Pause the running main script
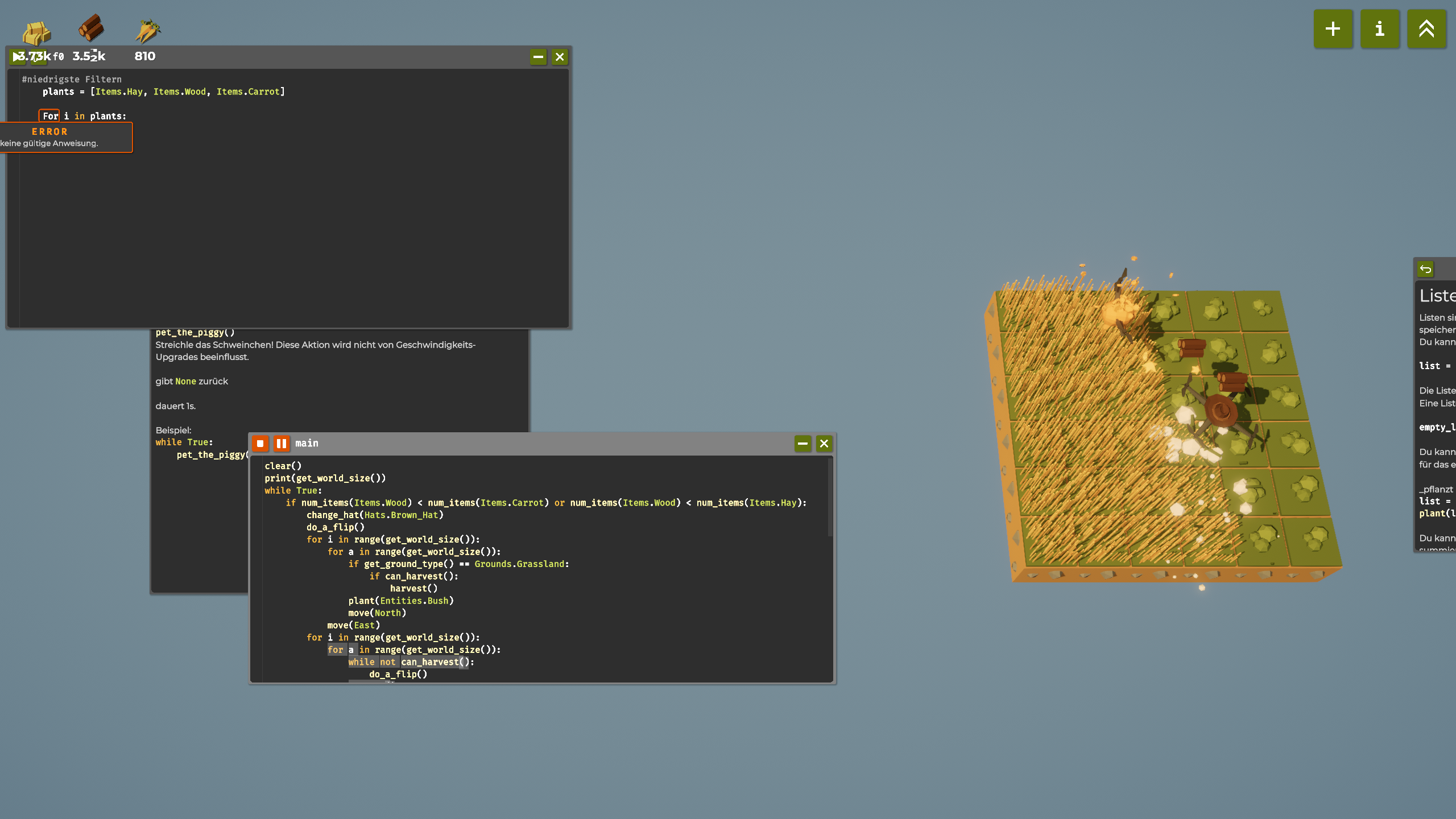The height and width of the screenshot is (819, 1456). 282,444
